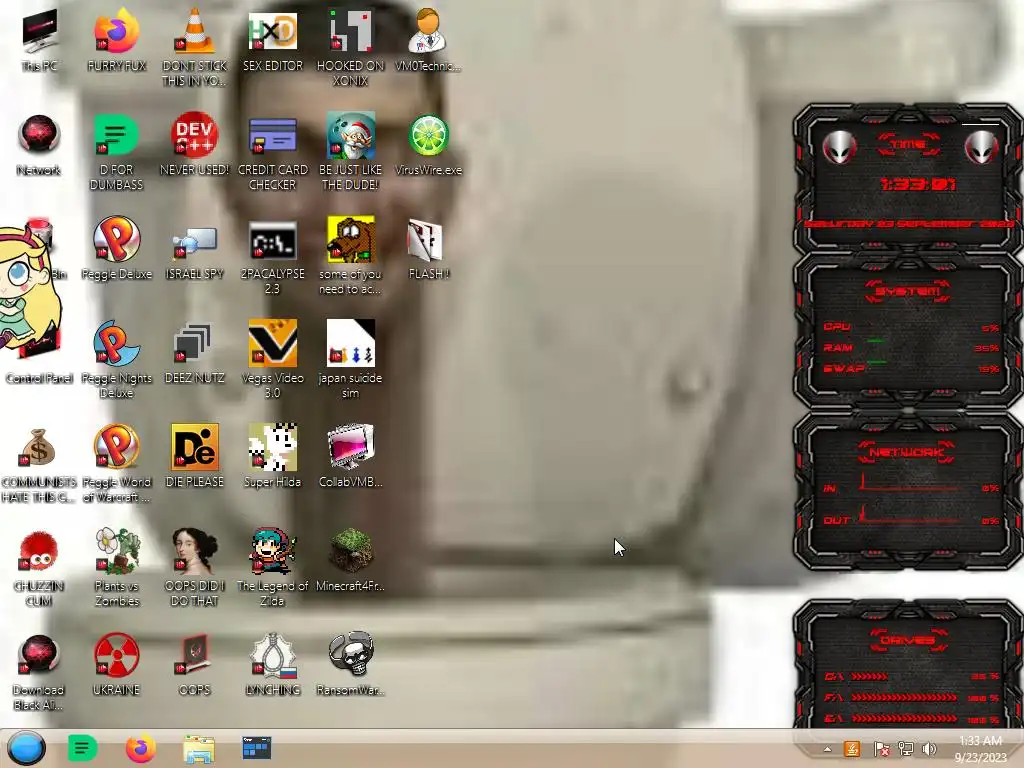This screenshot has width=1024, height=768.
Task: Select the Network desktop icon
Action: [x=39, y=145]
